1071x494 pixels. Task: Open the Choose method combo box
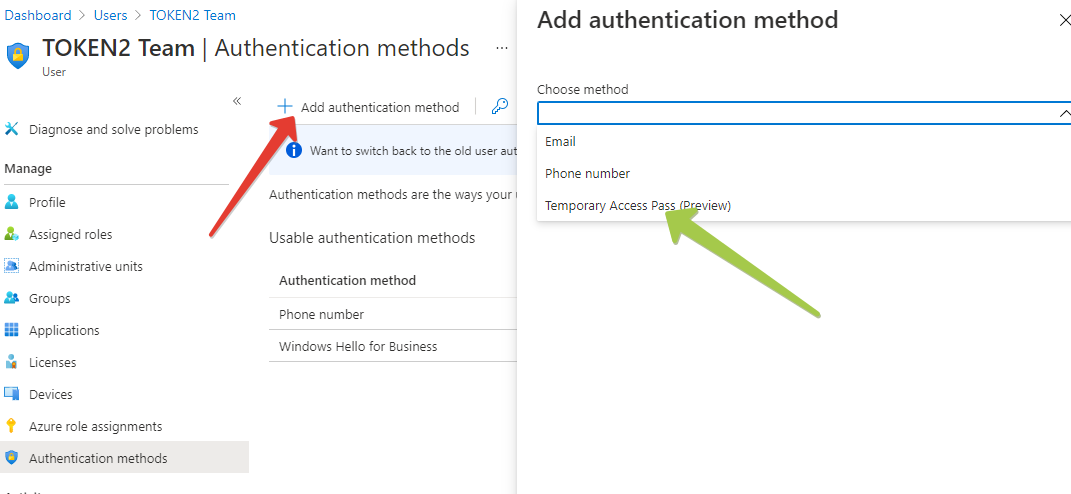point(804,113)
